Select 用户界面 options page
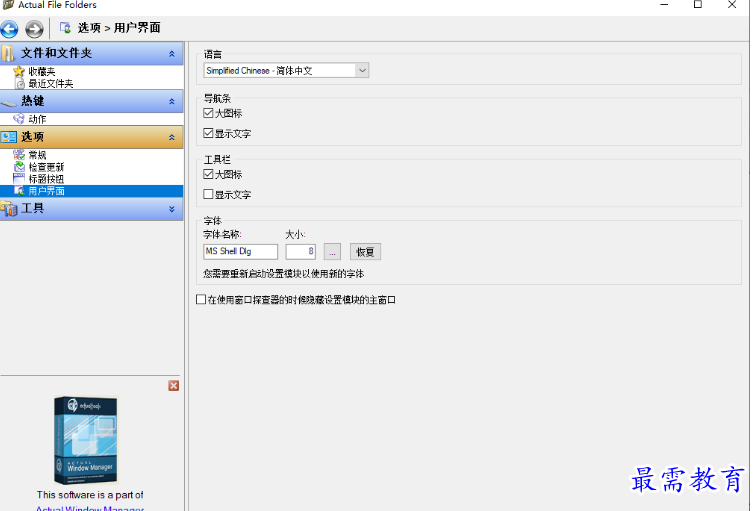 46,191
